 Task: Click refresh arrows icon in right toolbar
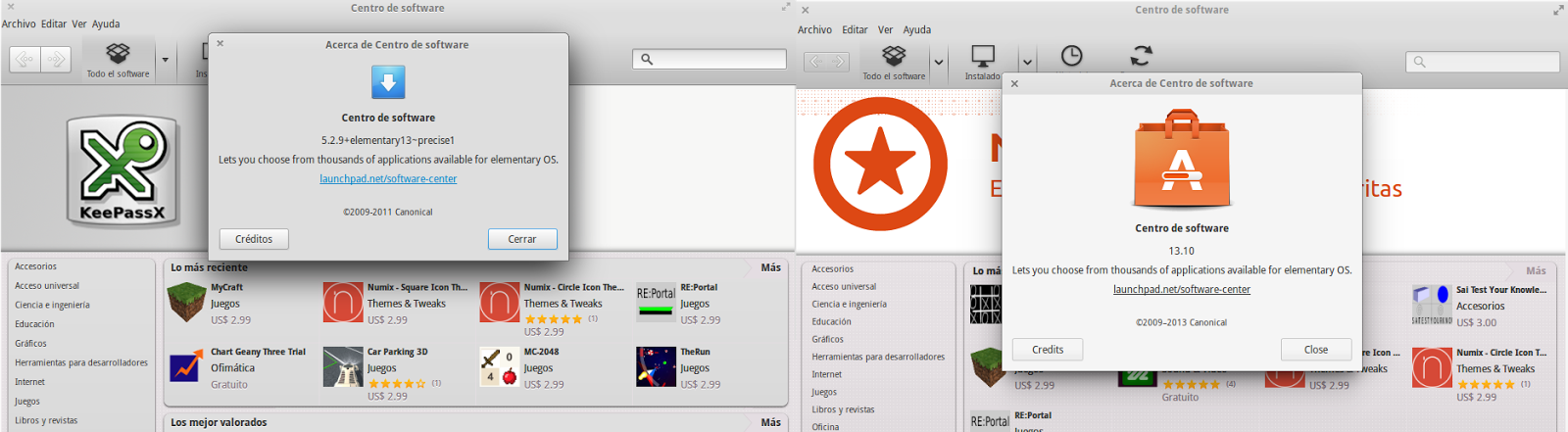pos(1141,56)
